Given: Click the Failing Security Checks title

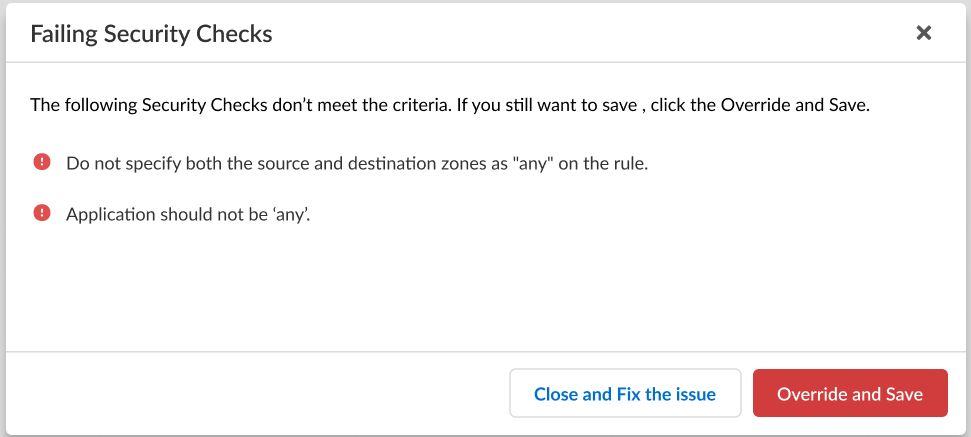Looking at the screenshot, I should 151,34.
